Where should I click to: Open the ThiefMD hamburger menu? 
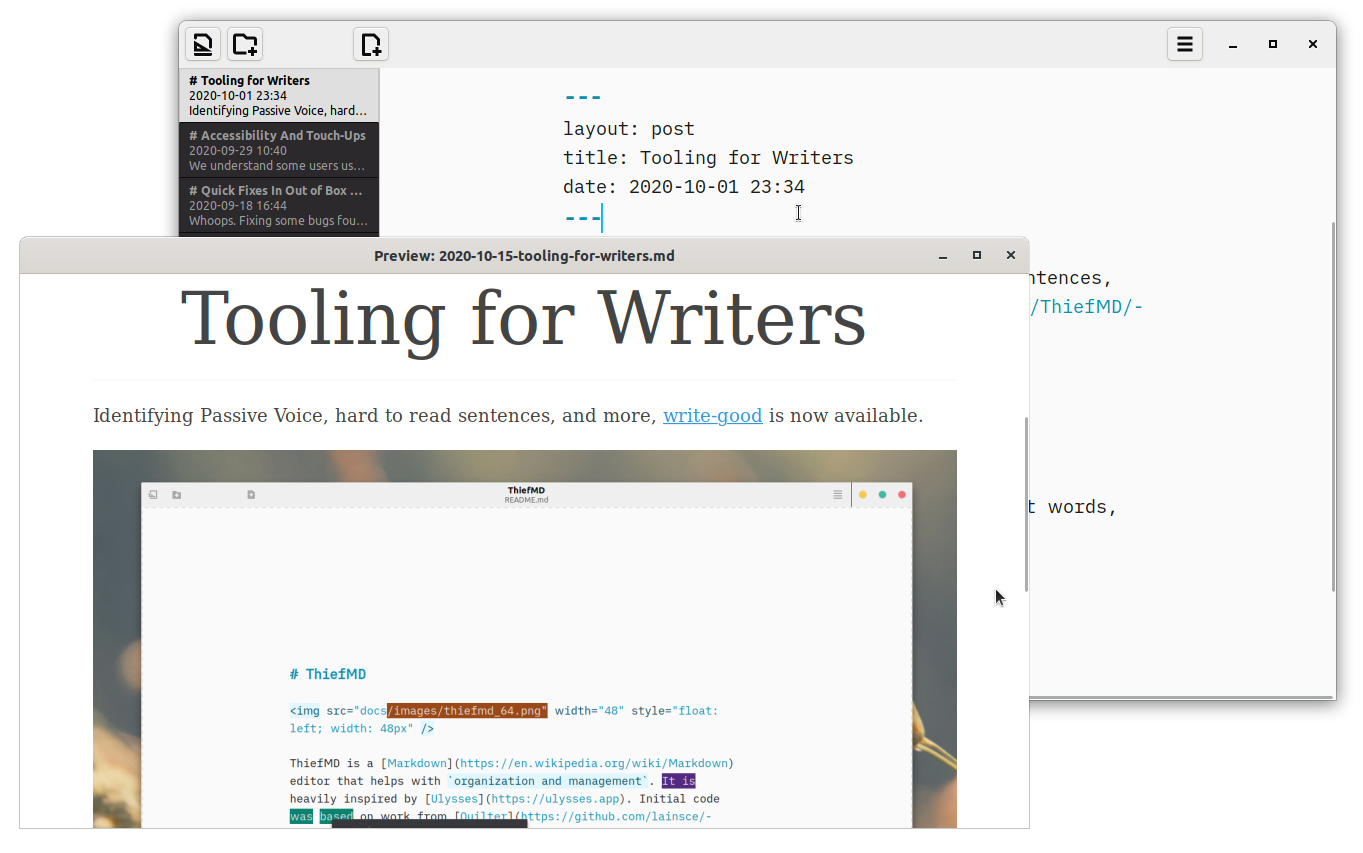click(x=1185, y=44)
